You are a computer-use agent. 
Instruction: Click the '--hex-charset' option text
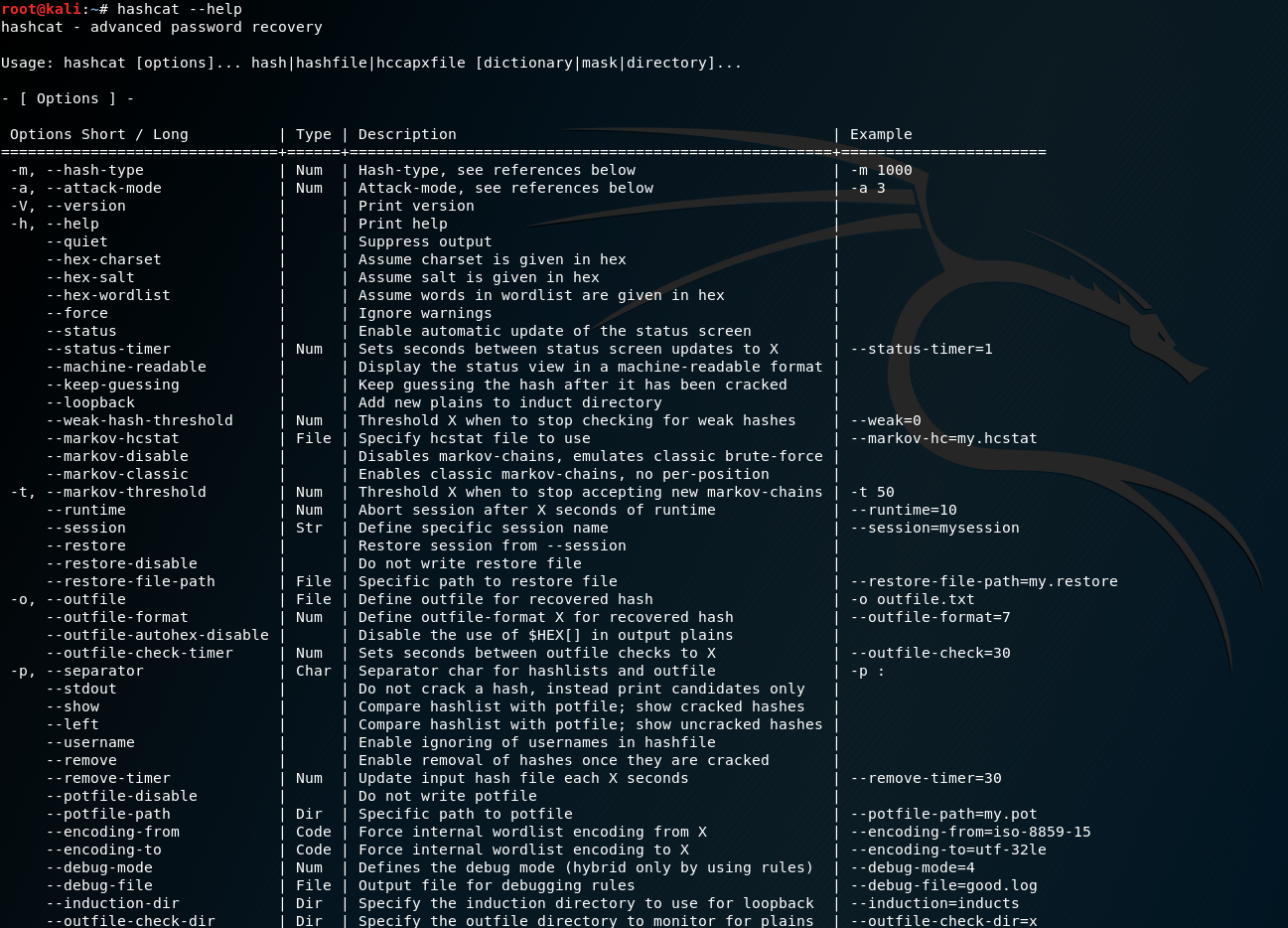104,259
